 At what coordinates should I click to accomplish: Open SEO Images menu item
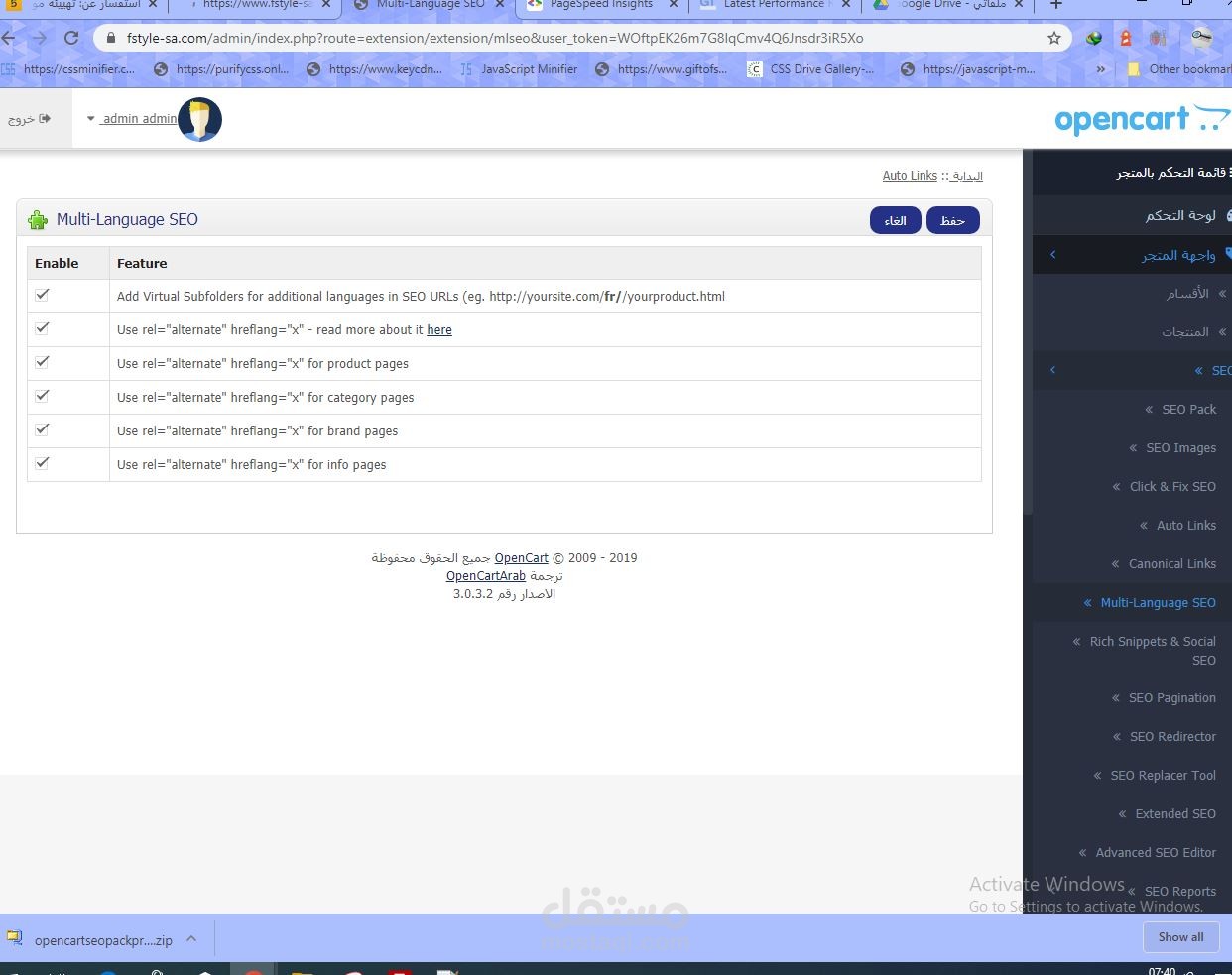[x=1180, y=447]
